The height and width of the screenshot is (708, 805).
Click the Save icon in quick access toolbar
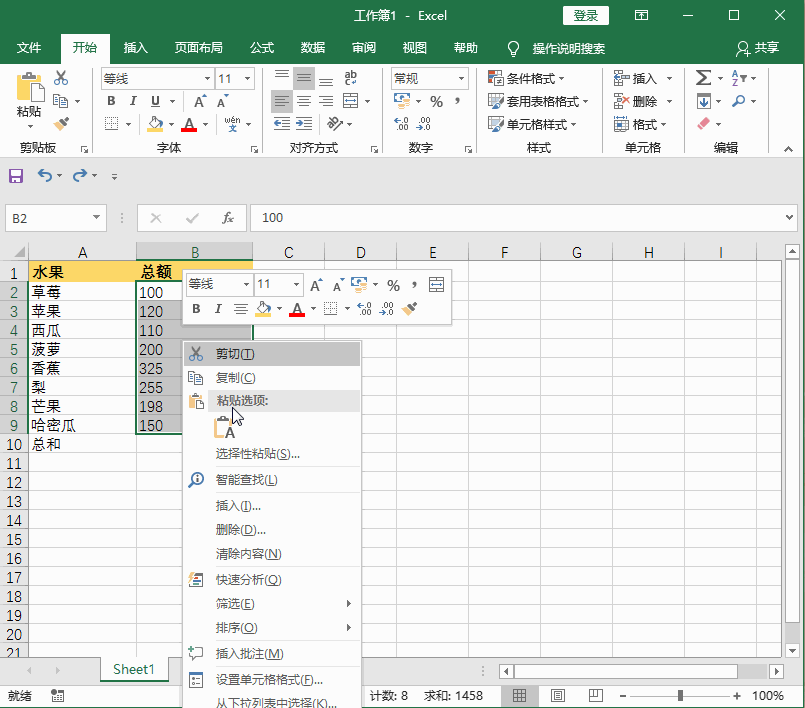coord(16,175)
